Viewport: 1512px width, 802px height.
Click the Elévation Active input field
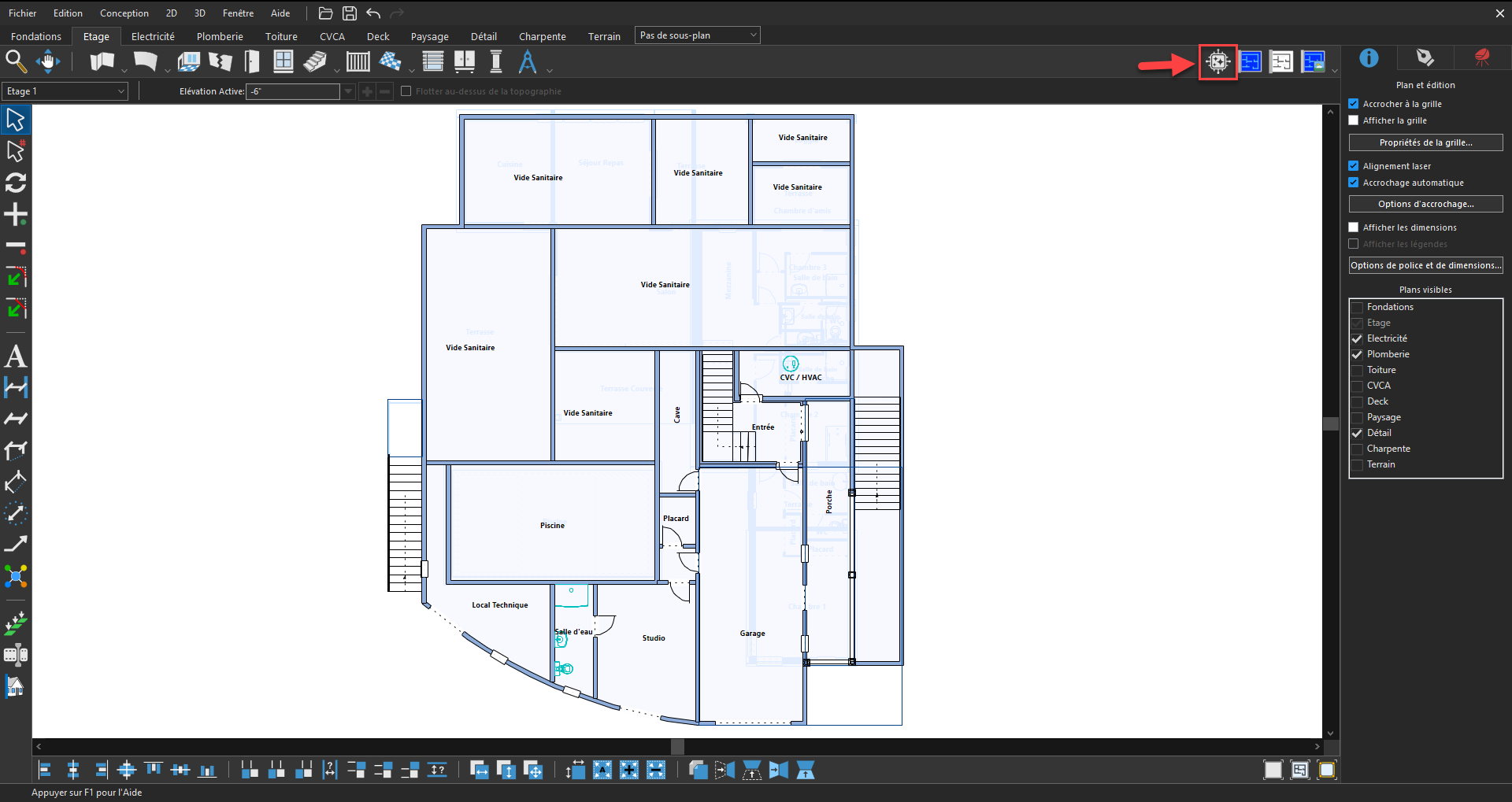tap(293, 91)
